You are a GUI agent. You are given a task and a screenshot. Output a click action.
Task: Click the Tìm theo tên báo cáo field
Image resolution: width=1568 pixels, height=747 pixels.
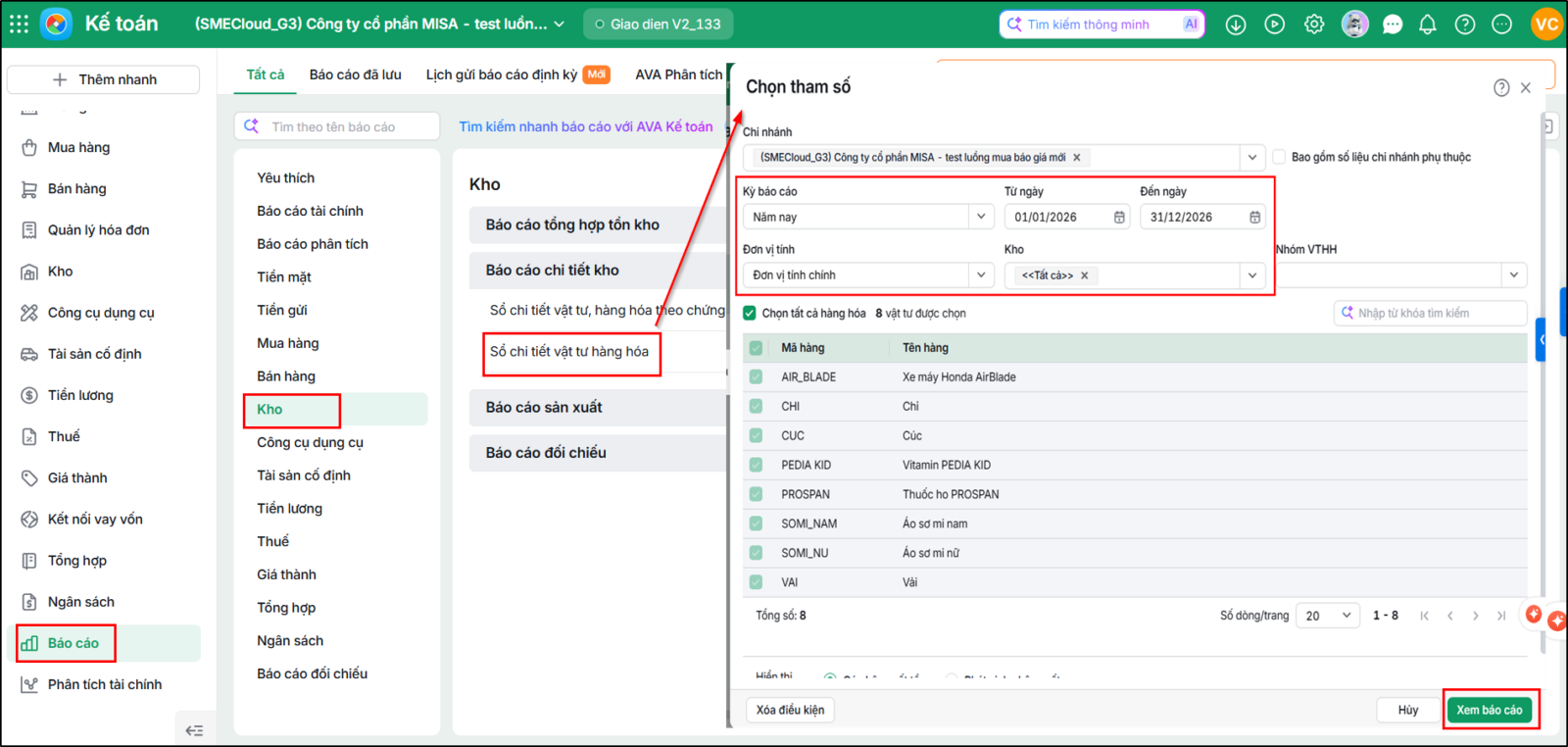(x=337, y=126)
